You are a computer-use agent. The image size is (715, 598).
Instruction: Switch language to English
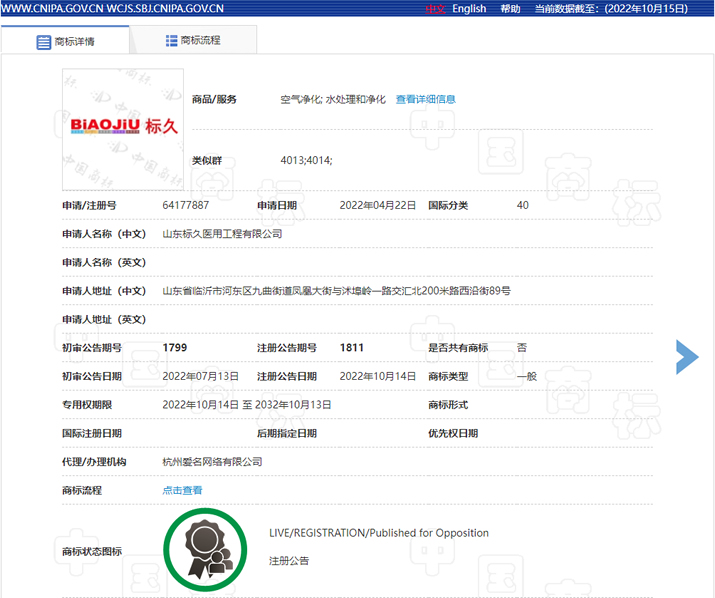pyautogui.click(x=469, y=9)
